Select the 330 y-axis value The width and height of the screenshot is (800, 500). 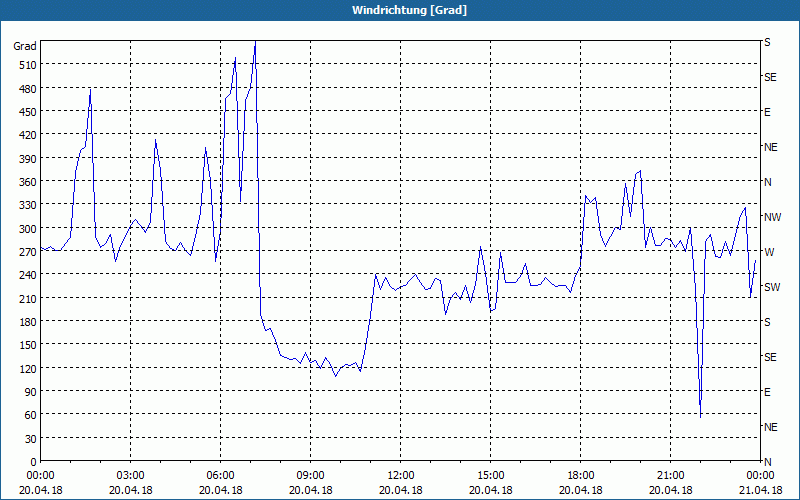[x=28, y=205]
